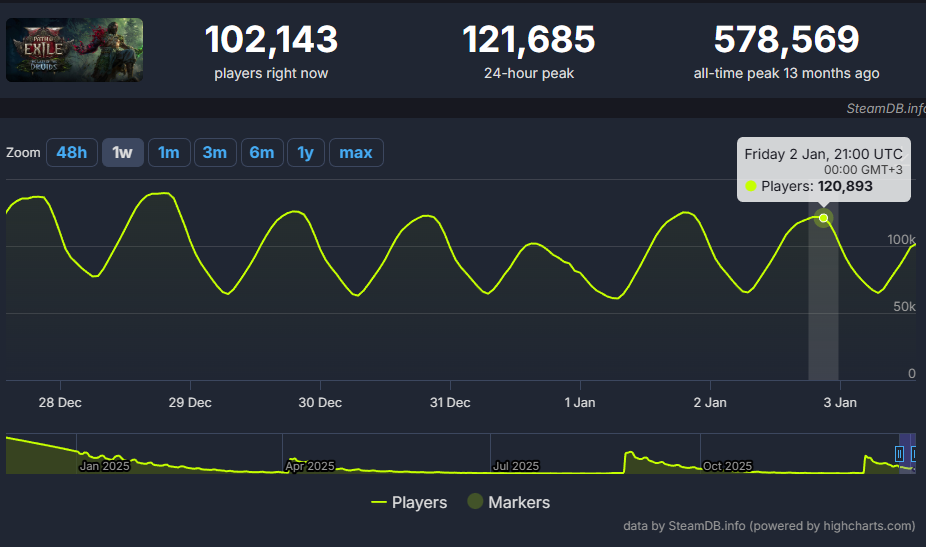Select the 48h zoom range

pos(72,152)
